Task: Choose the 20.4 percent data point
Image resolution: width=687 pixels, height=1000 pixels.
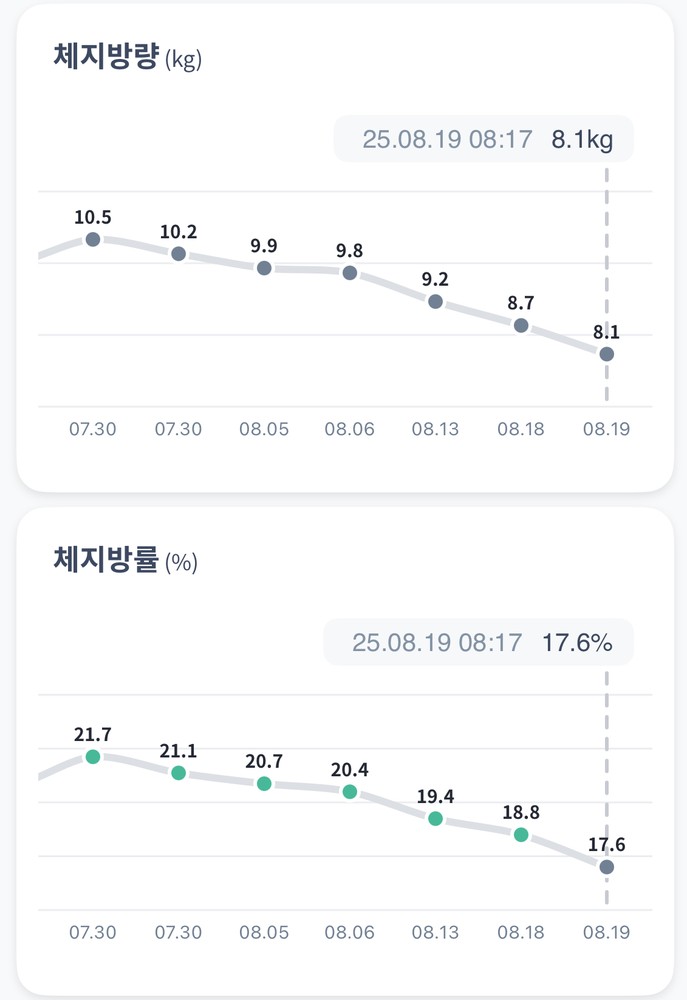Action: tap(350, 792)
